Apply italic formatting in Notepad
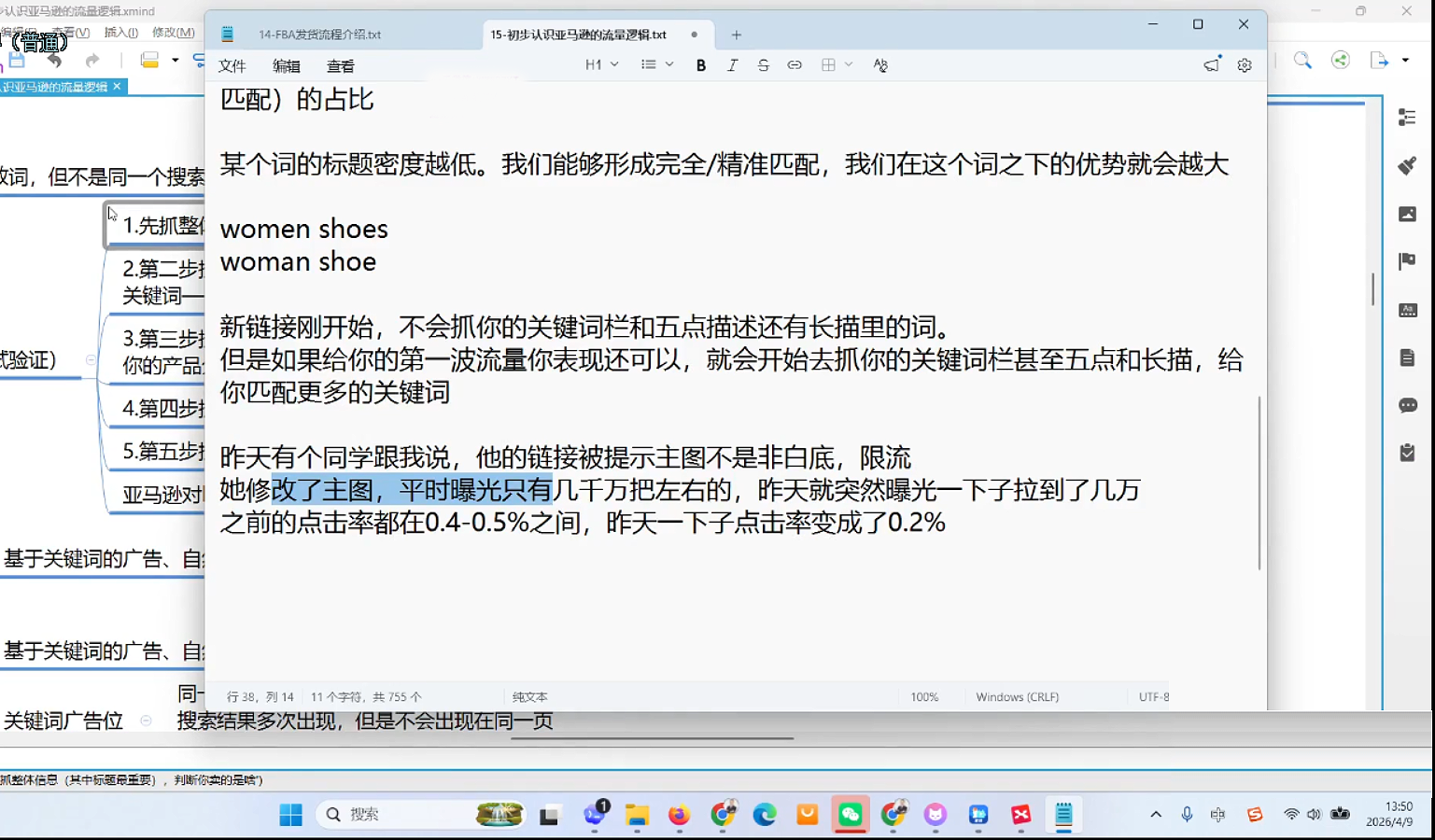Viewport: 1435px width, 840px height. click(x=732, y=65)
